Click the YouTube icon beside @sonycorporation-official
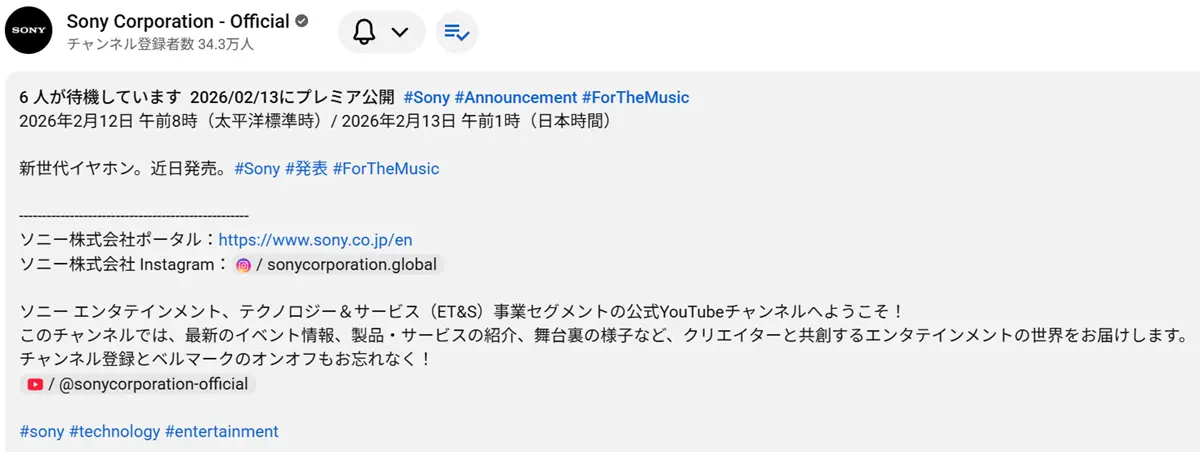The height and width of the screenshot is (452, 1200). click(x=35, y=384)
